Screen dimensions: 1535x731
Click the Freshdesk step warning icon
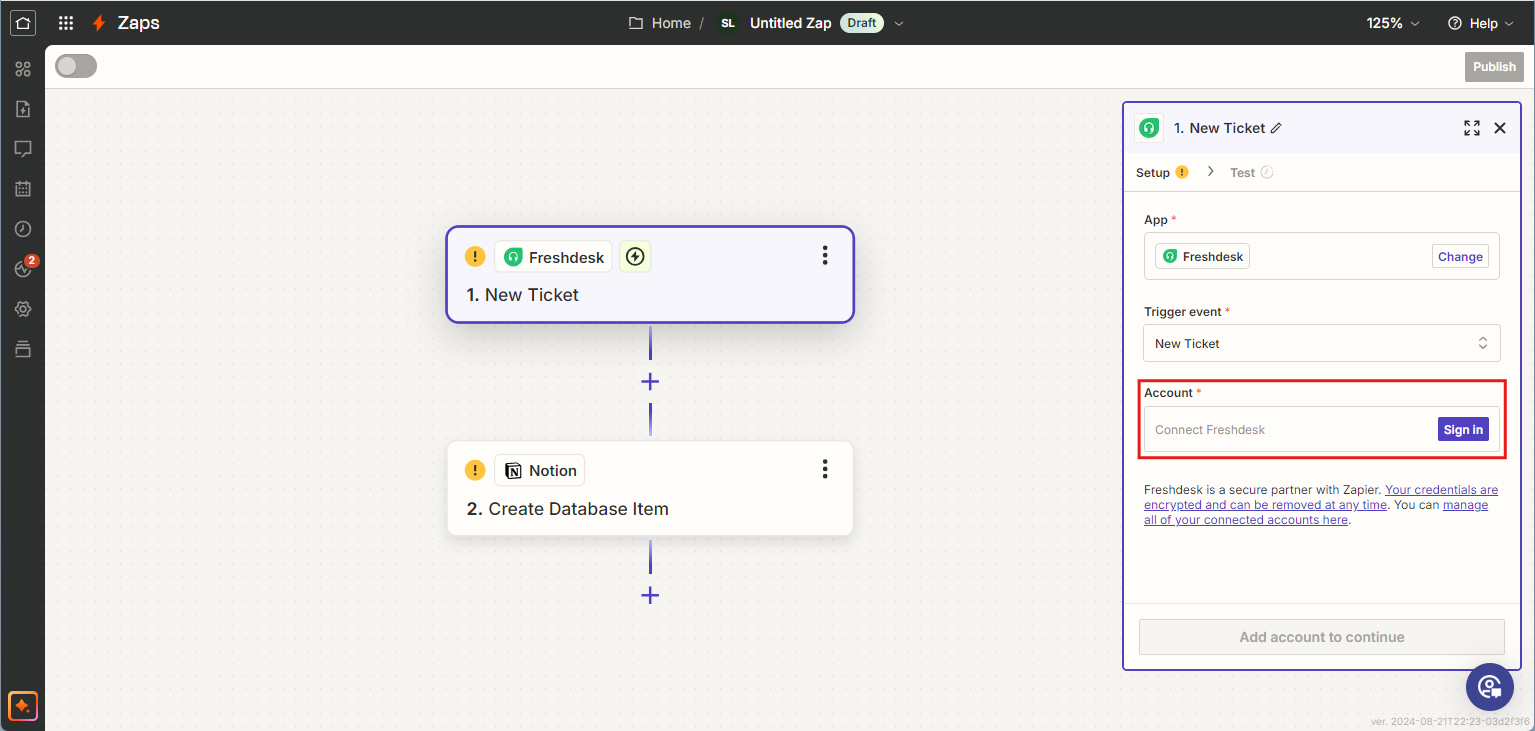475,257
